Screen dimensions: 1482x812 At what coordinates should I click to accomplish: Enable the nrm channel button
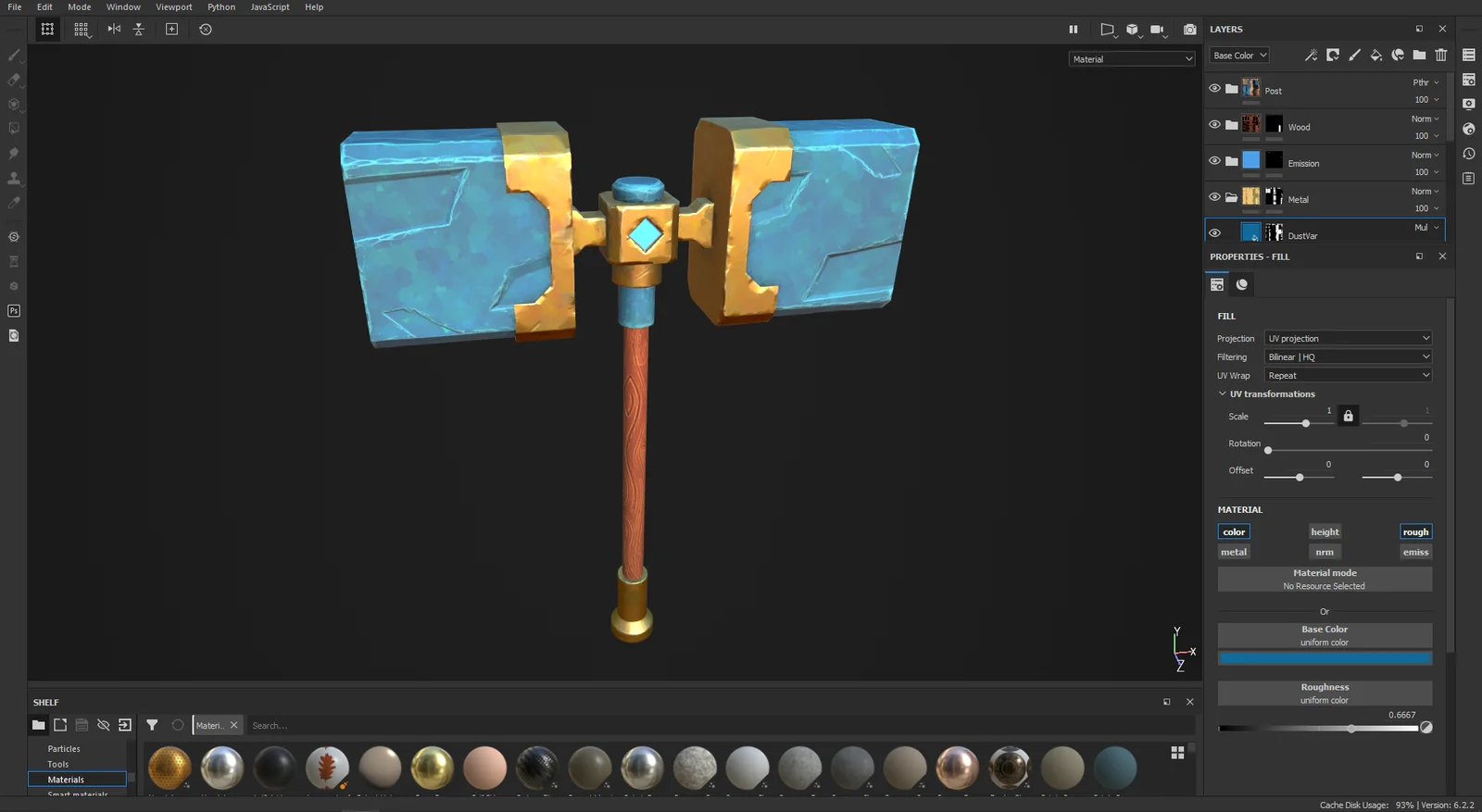[x=1325, y=552]
